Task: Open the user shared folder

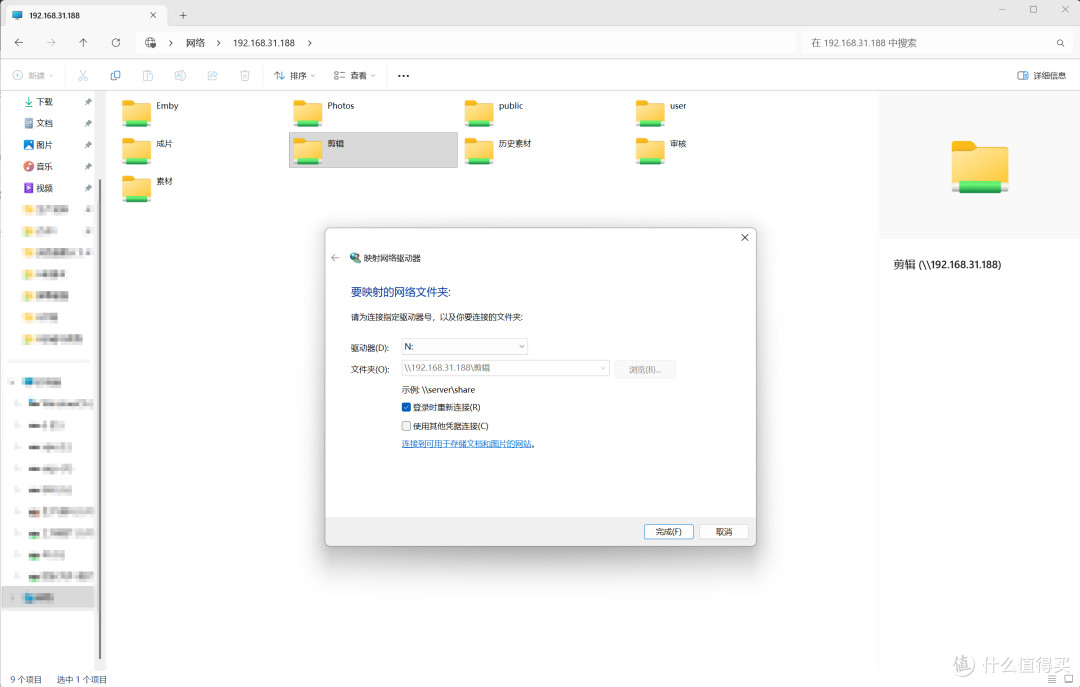Action: click(x=661, y=113)
